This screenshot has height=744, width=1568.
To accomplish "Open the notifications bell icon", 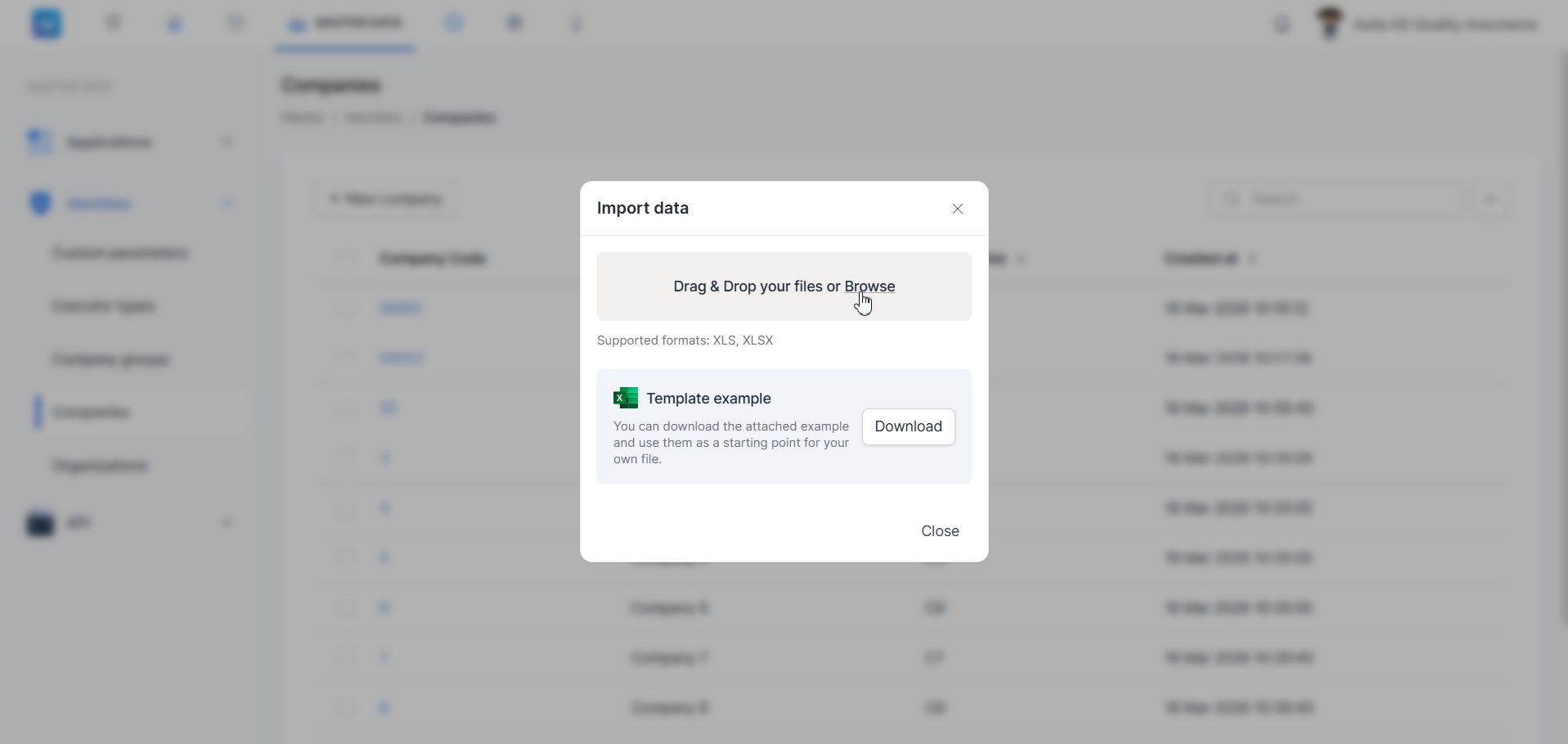I will pyautogui.click(x=1282, y=25).
